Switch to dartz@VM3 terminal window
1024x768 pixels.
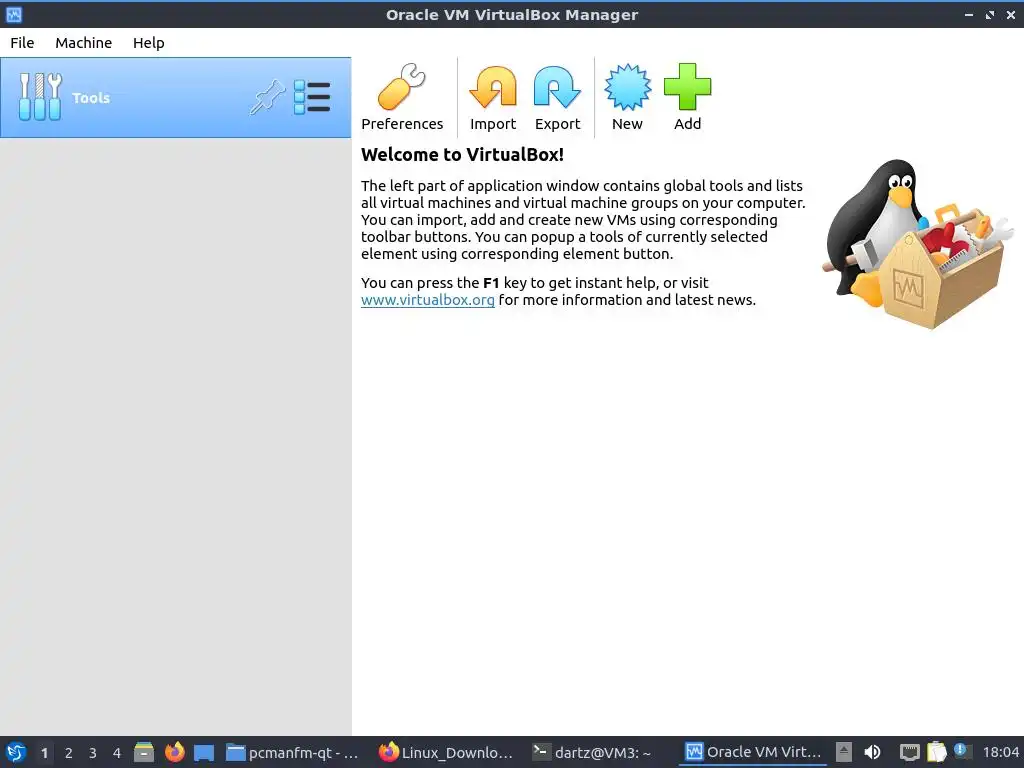click(x=592, y=752)
